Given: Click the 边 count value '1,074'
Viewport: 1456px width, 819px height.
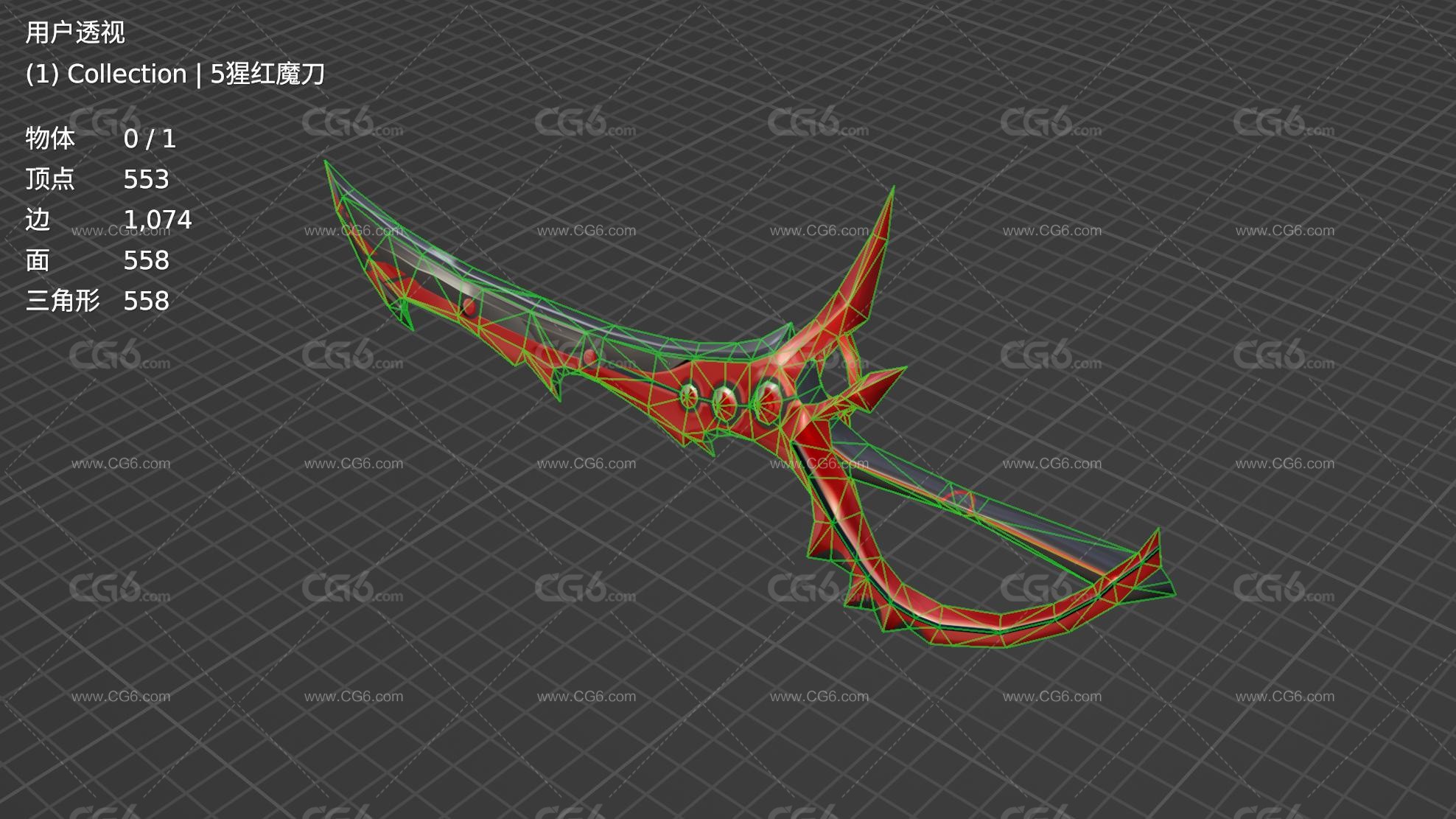Looking at the screenshot, I should coord(158,220).
